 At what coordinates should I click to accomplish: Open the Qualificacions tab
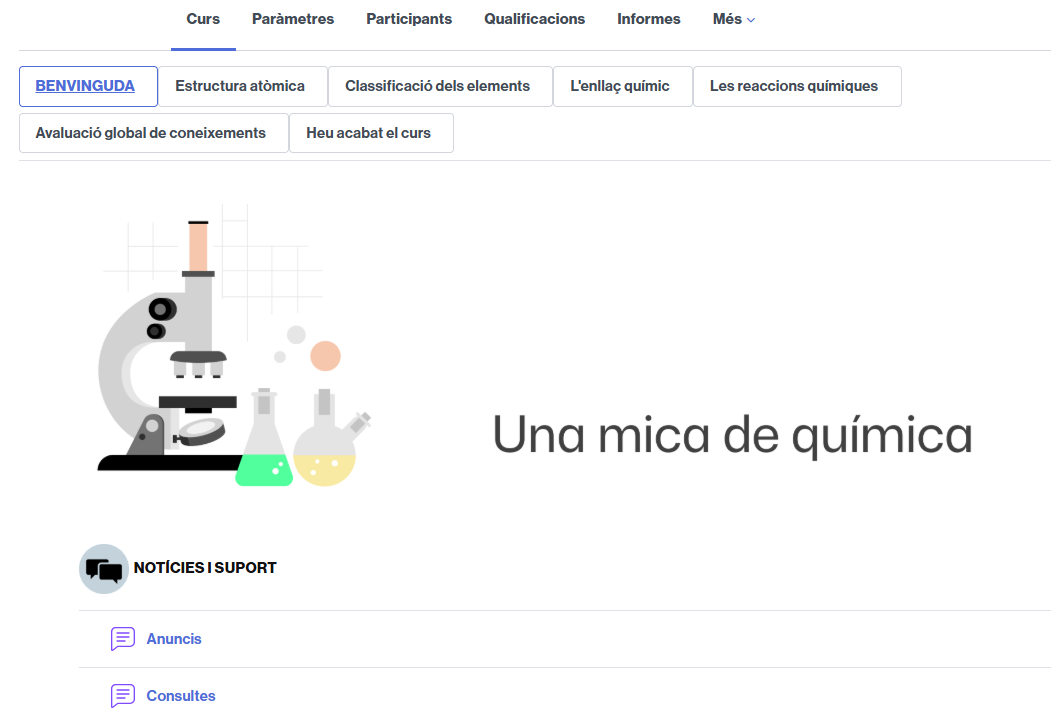(x=534, y=19)
